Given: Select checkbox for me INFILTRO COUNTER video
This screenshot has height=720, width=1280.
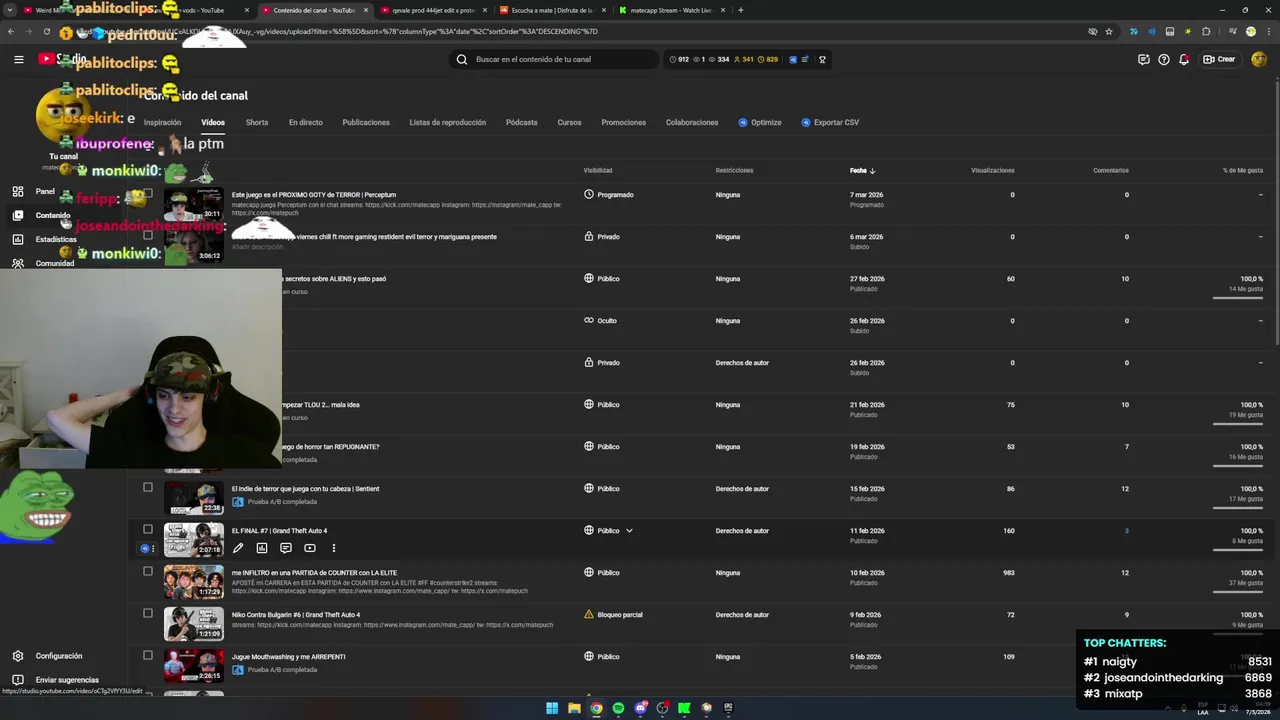Looking at the screenshot, I should click(x=148, y=571).
